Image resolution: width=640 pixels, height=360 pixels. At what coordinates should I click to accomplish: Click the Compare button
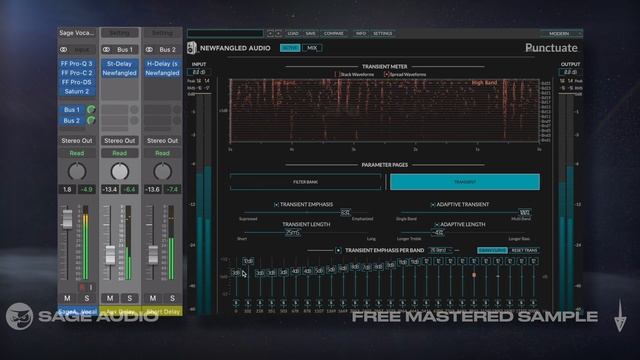click(x=334, y=33)
